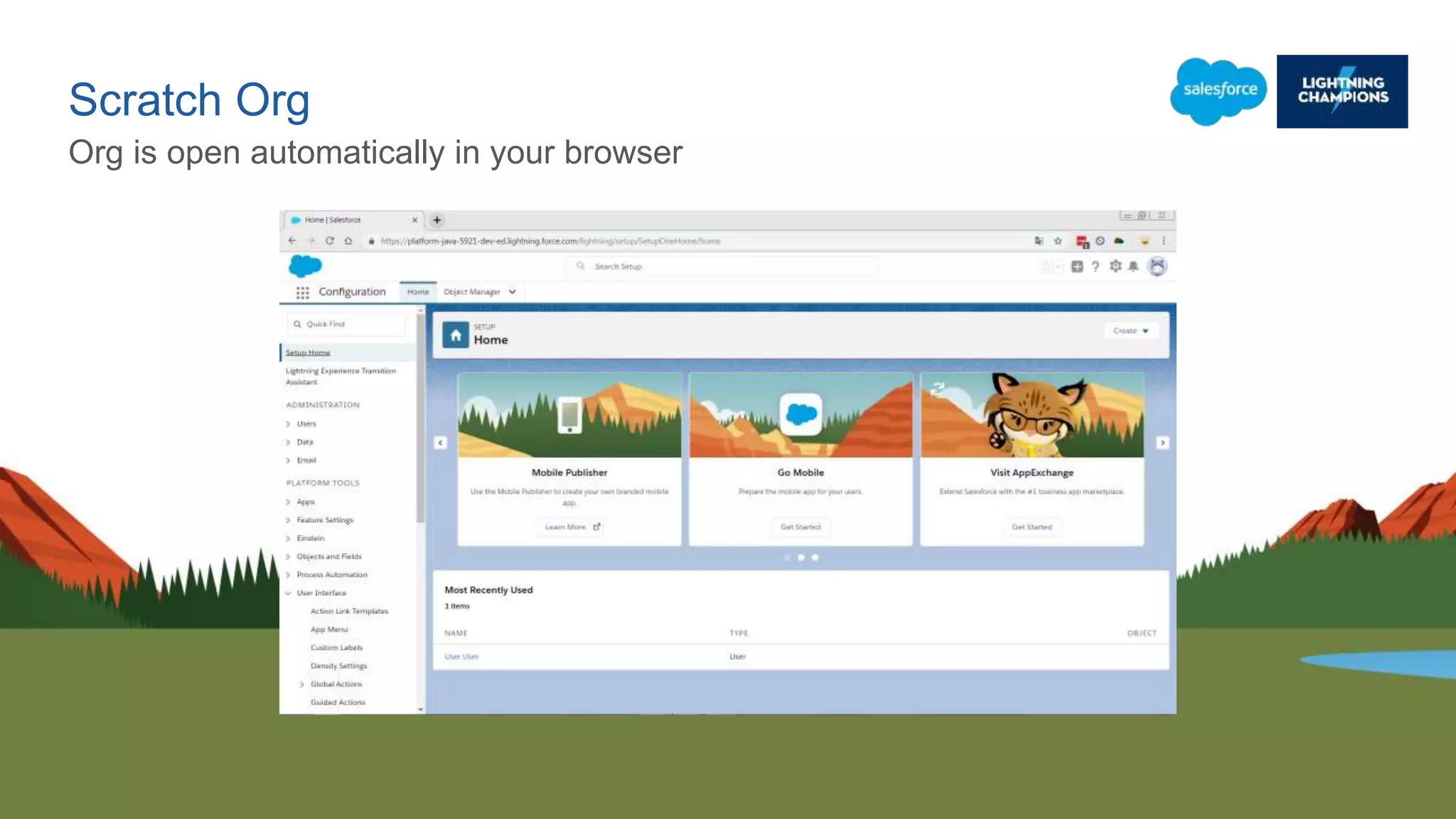Screen dimensions: 1456x819
Task: Expand the Email tree node
Action: tap(288, 461)
